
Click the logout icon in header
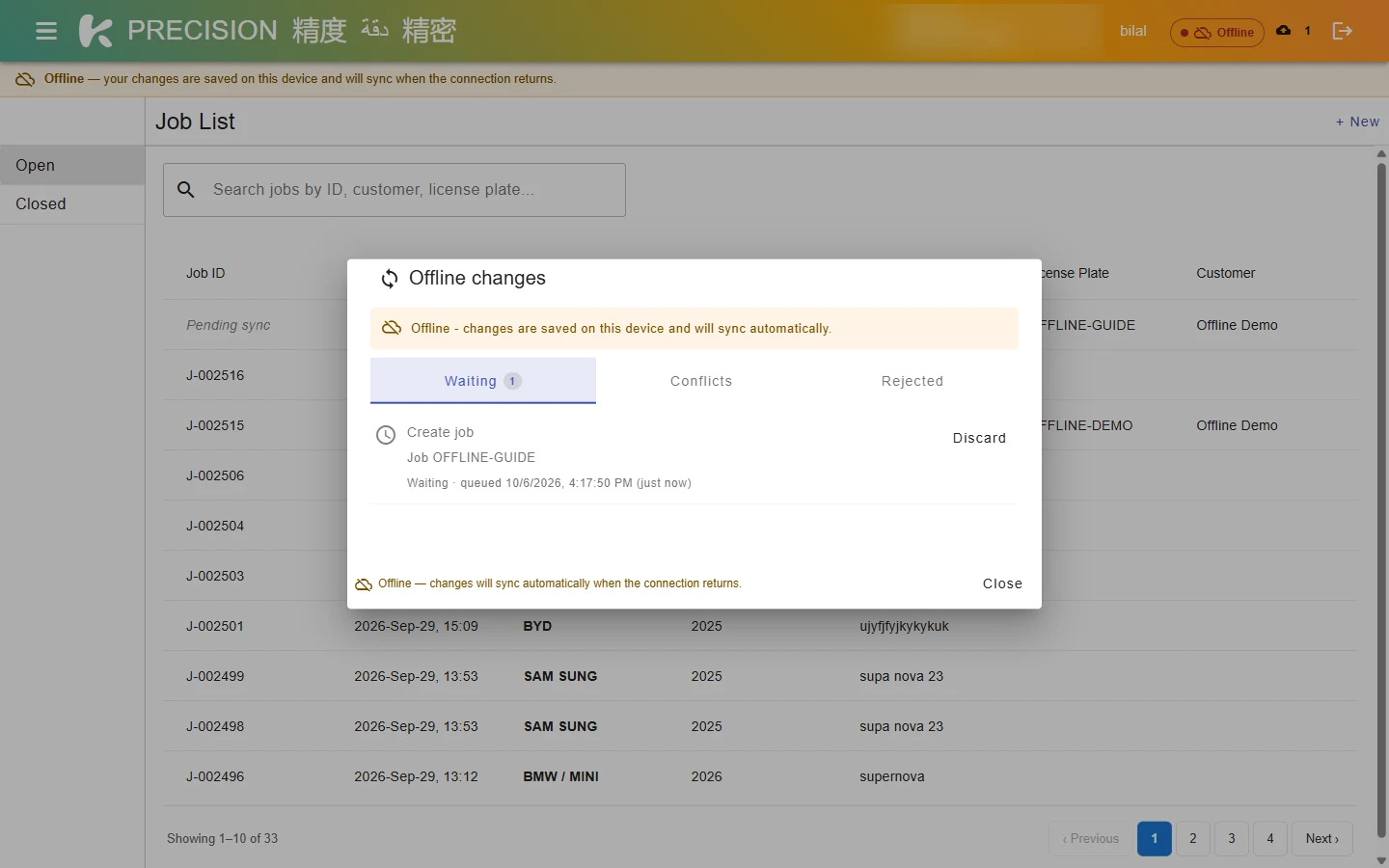coord(1342,31)
